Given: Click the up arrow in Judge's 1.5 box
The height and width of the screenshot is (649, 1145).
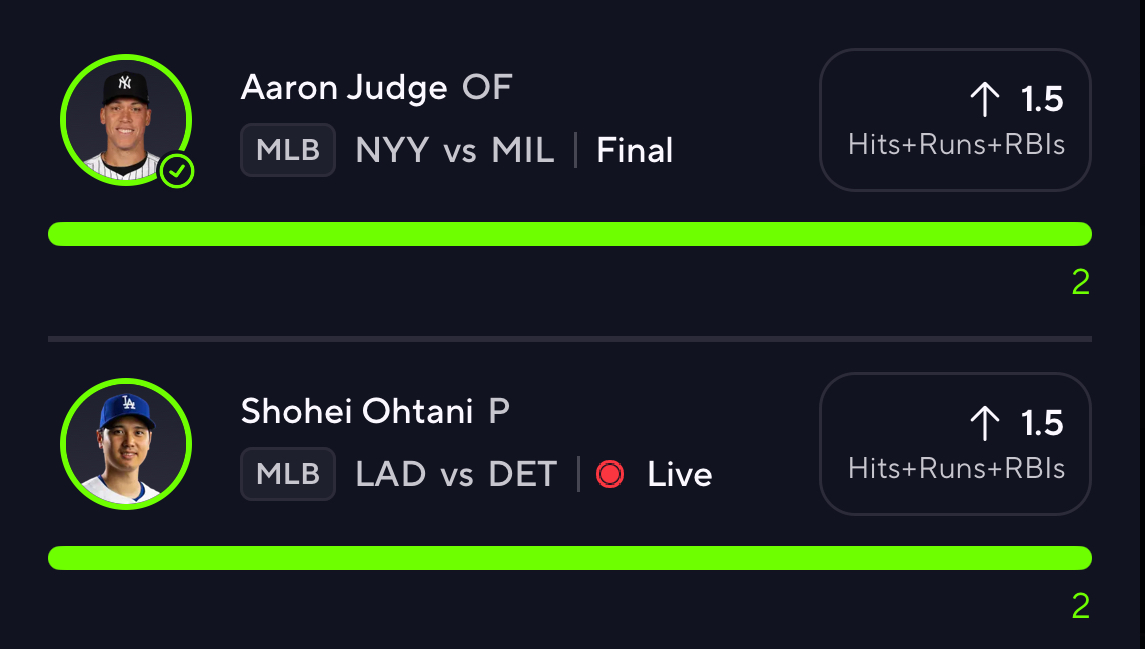Looking at the screenshot, I should 984,99.
